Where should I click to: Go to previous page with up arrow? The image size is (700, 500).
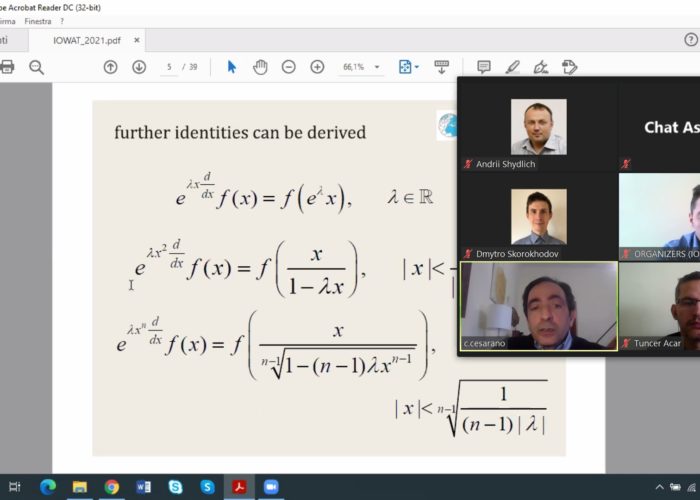click(x=111, y=67)
